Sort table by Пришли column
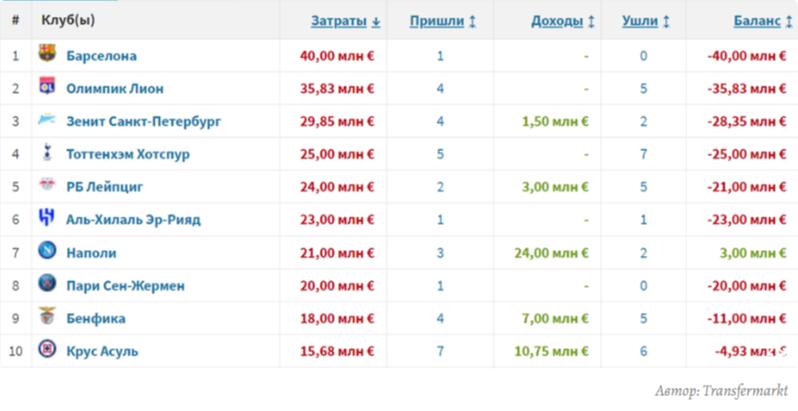The width and height of the screenshot is (798, 411). pos(443,21)
